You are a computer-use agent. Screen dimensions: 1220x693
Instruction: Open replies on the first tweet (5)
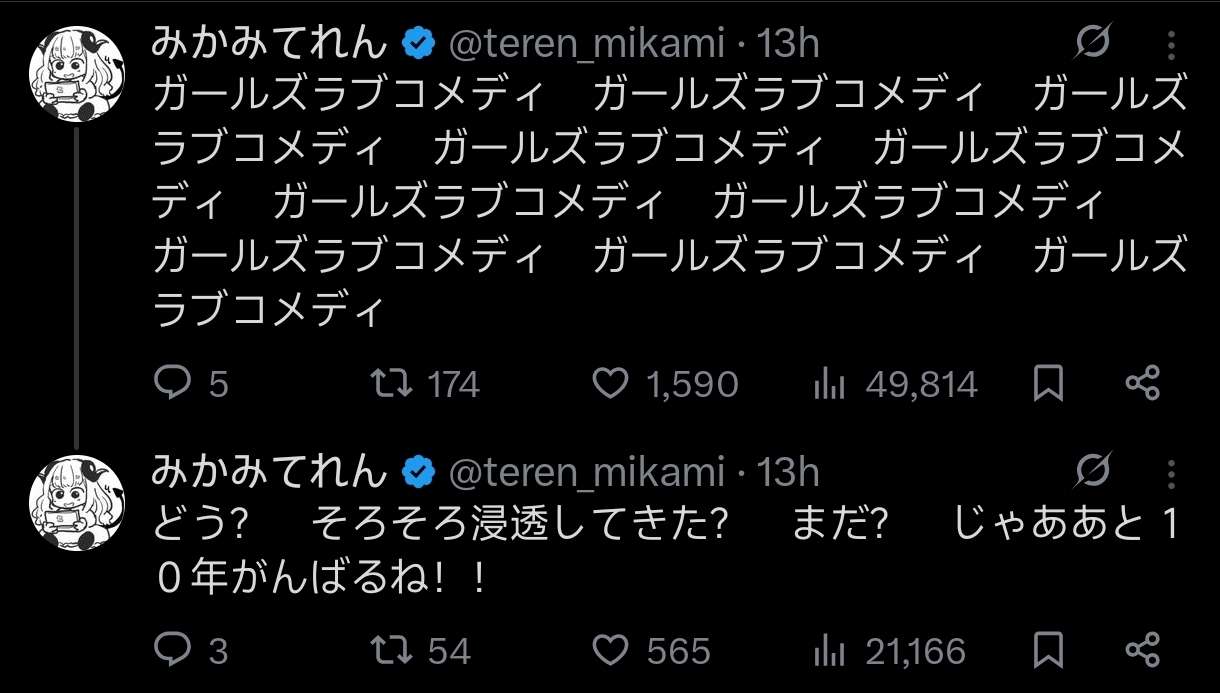coord(192,384)
